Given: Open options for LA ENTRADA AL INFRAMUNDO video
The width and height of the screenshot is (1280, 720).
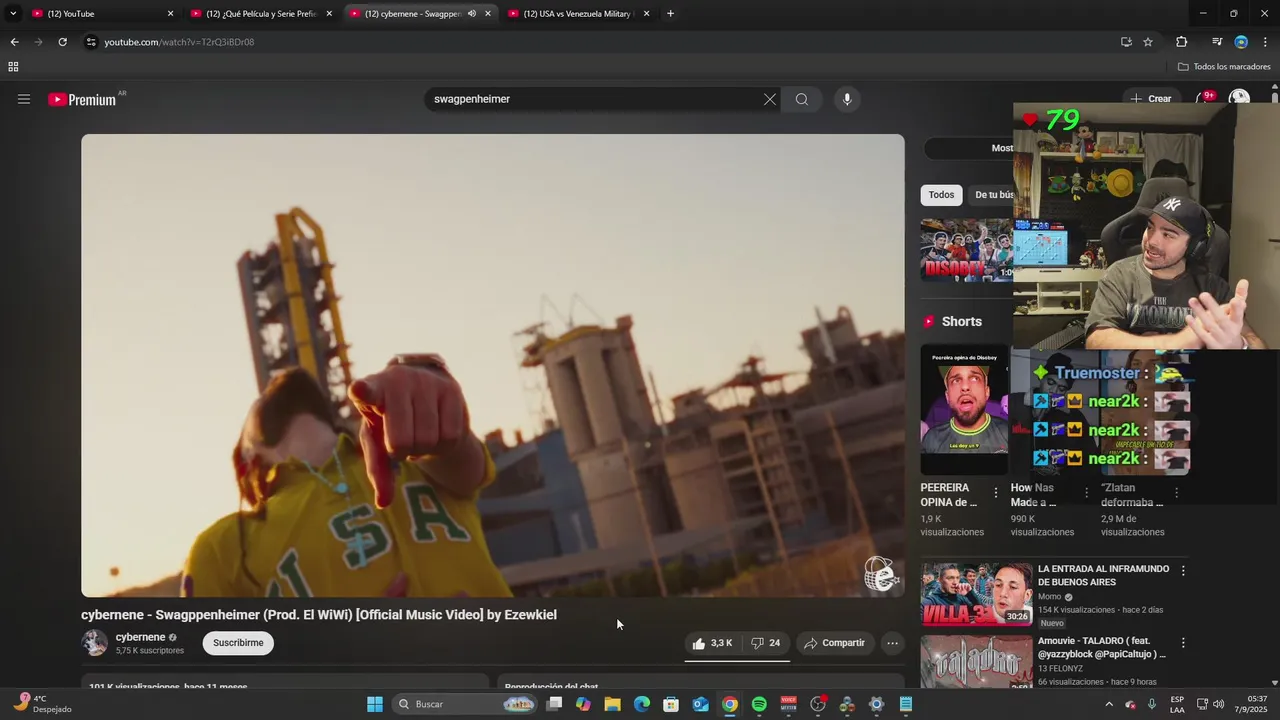Looking at the screenshot, I should point(1183,571).
